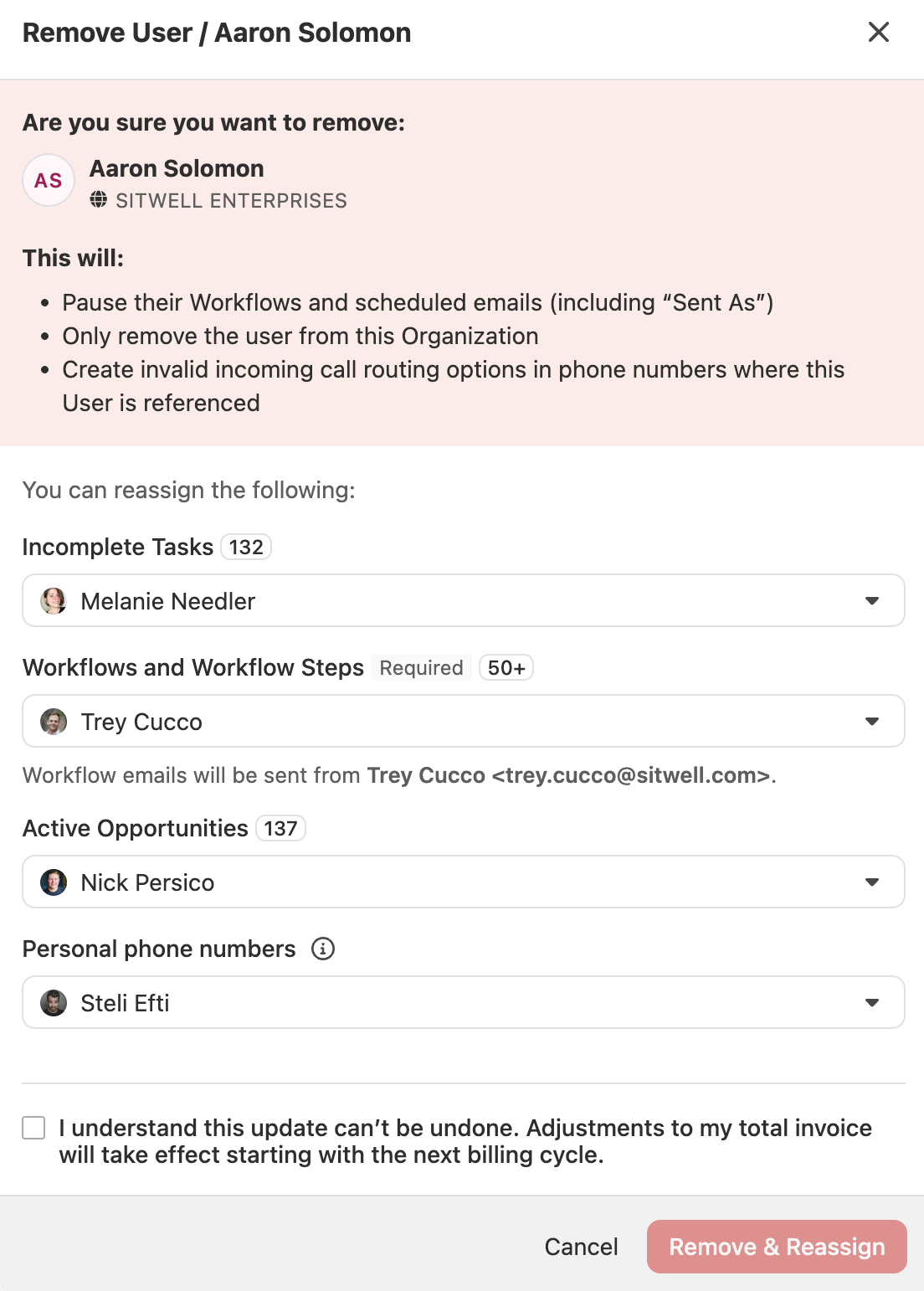
Task: Expand the Active Opportunities dropdown arrow
Action: coord(872,882)
